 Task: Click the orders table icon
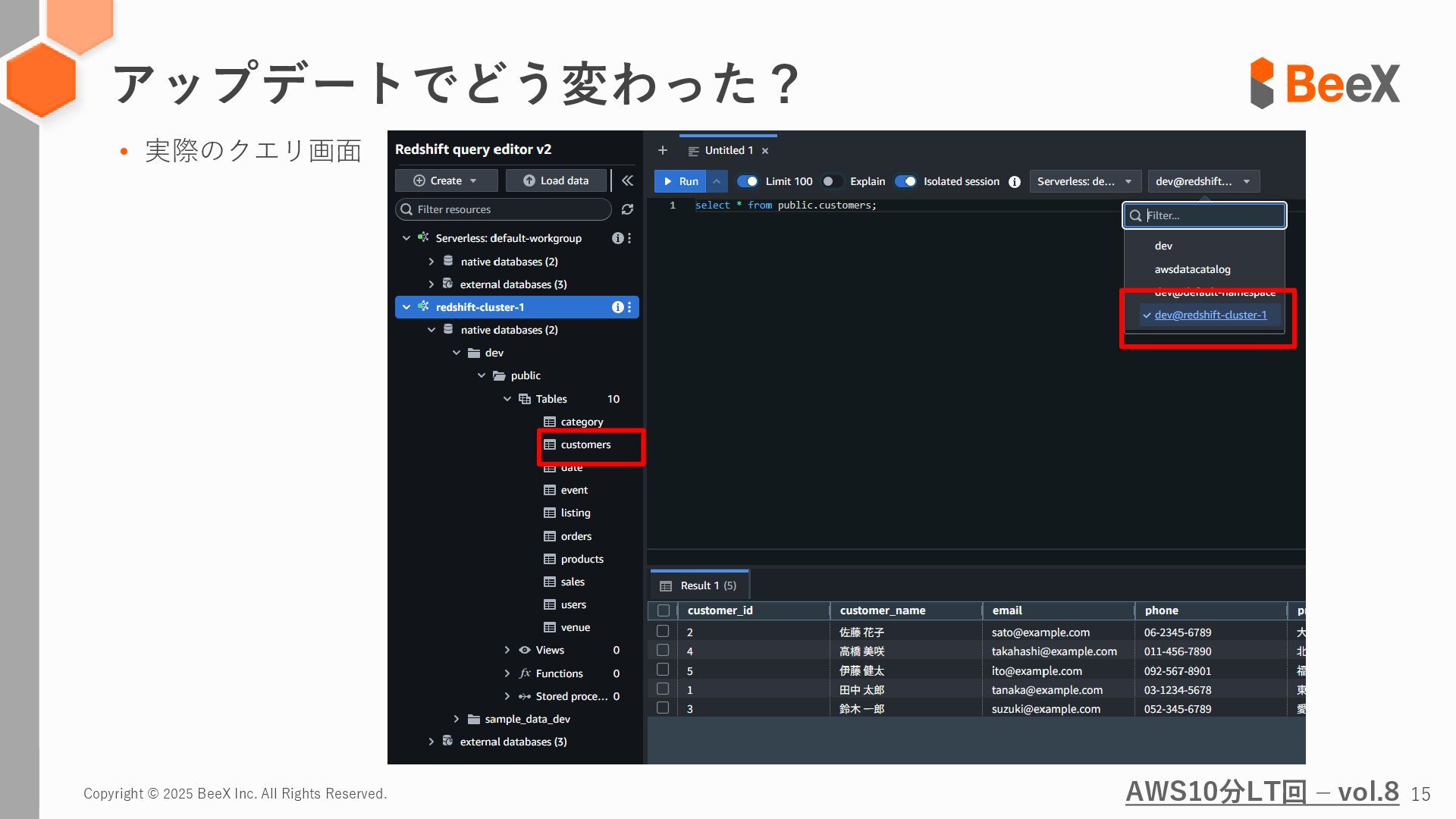coord(550,536)
